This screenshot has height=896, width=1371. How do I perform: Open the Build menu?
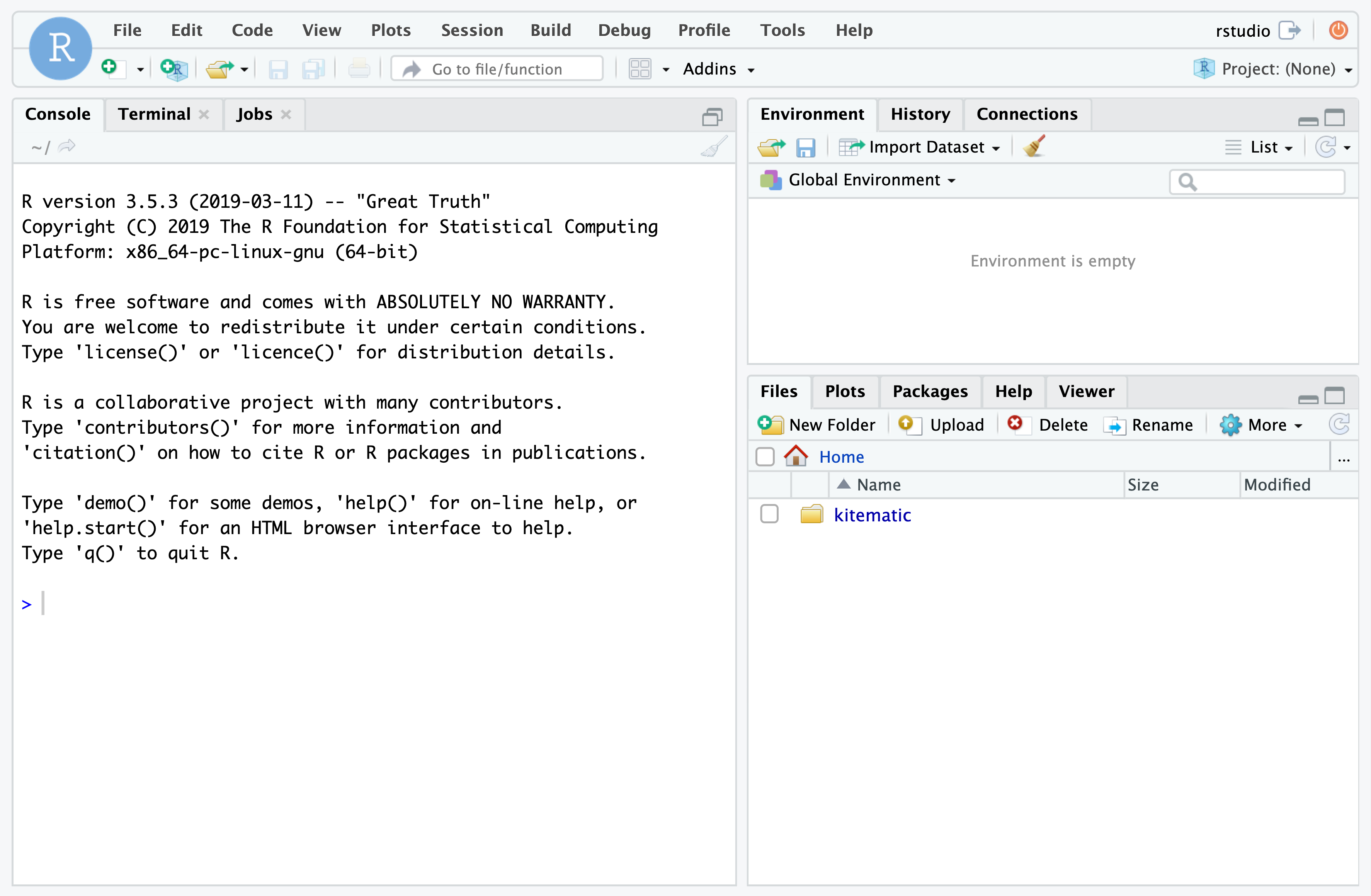[x=551, y=30]
